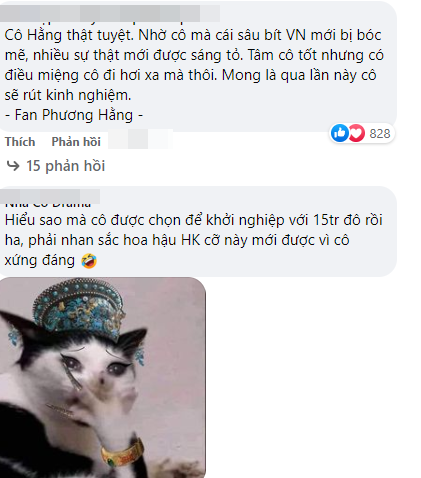Click Phản hồi under the first comment
The image size is (421, 478).
point(76,142)
